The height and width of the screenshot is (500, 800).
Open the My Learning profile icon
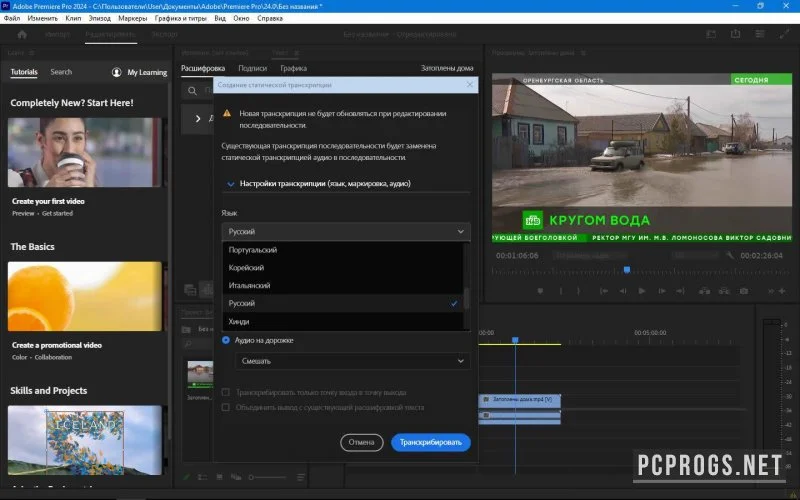[x=116, y=72]
